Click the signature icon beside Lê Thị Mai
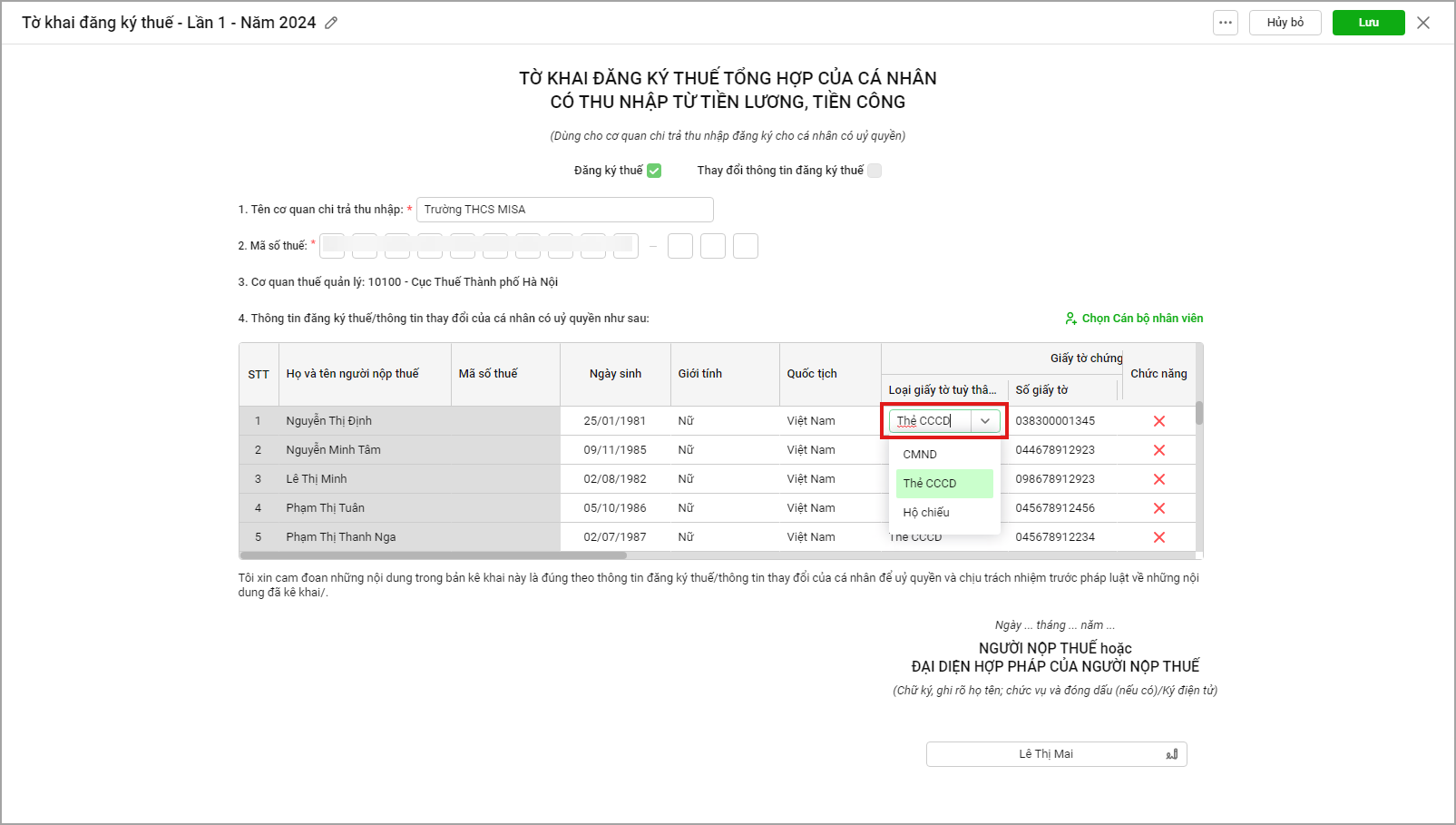This screenshot has width=1456, height=825. click(1171, 754)
